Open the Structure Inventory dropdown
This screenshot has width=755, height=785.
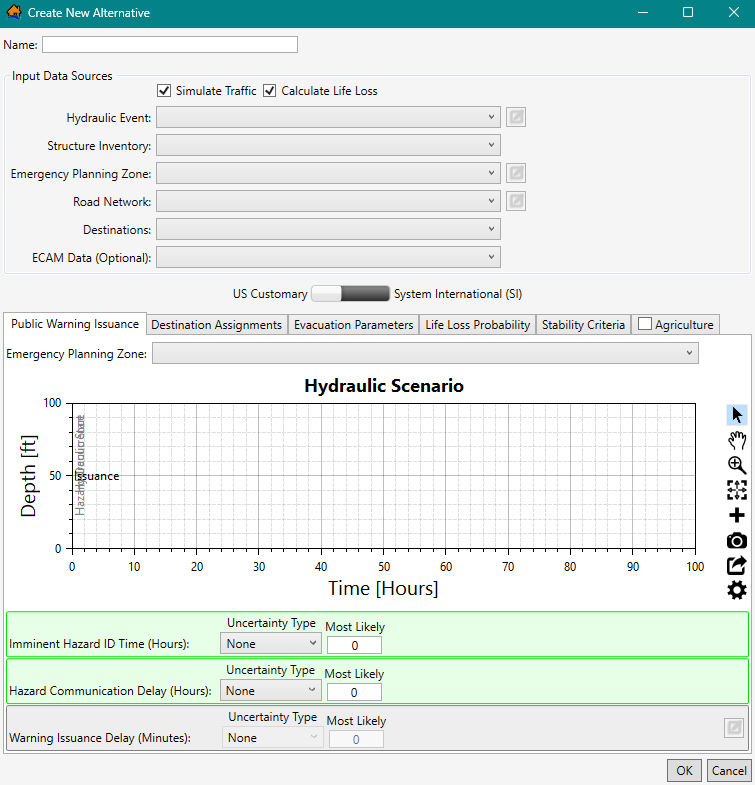pos(328,145)
